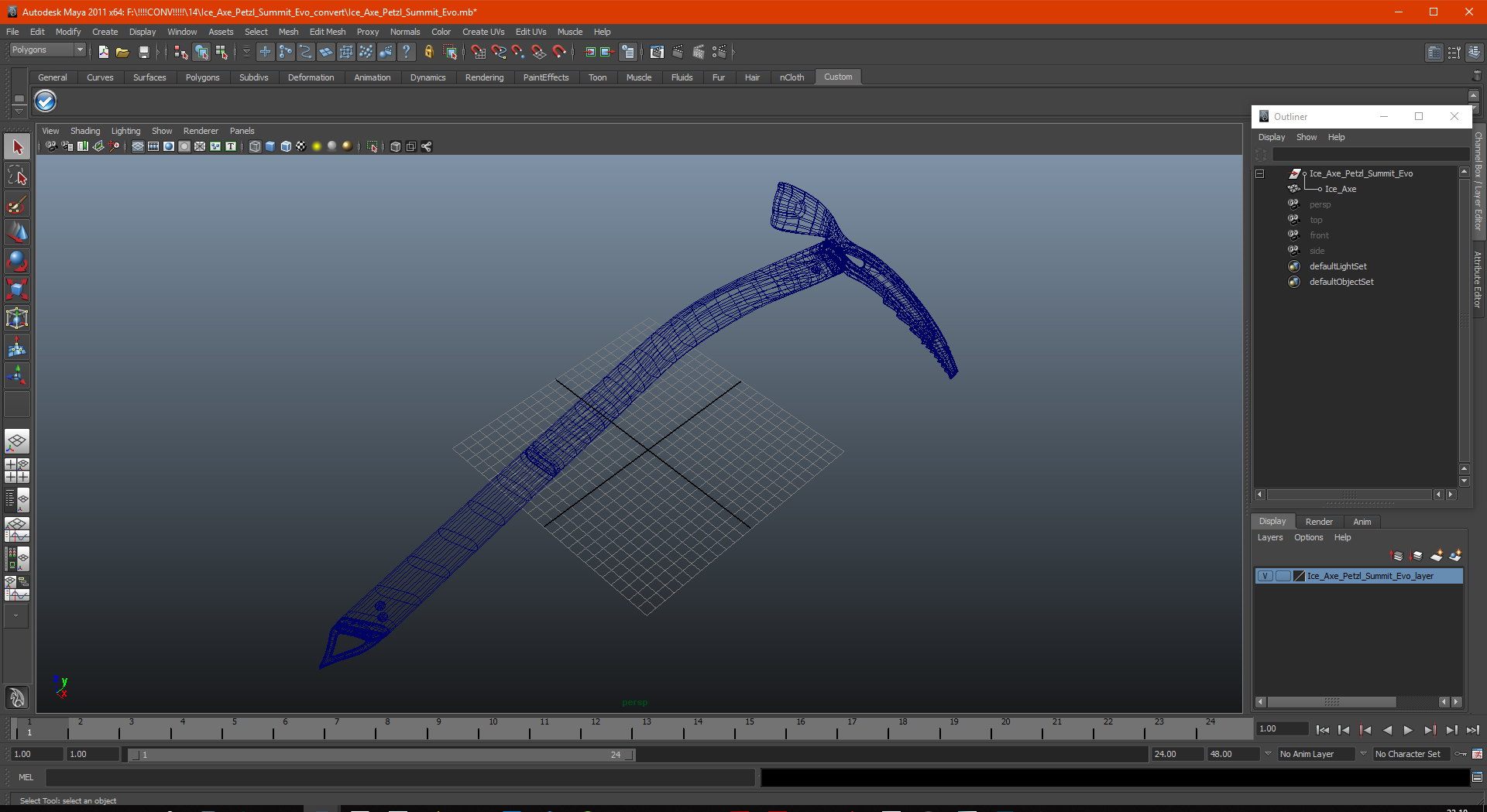Toggle Make Live surface magnet
1487x812 pixels.
tap(559, 52)
